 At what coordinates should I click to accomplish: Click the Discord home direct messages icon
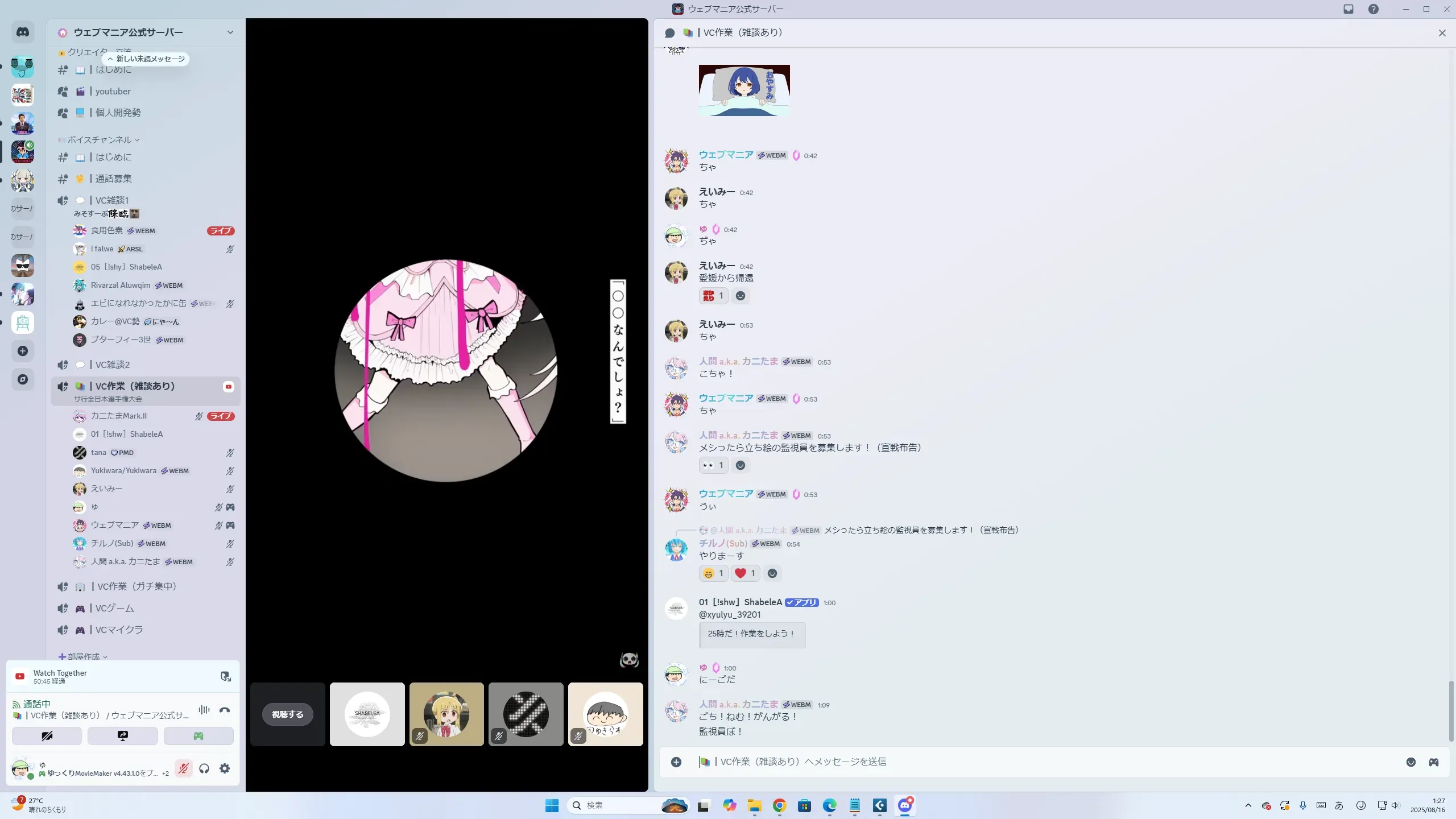(23, 32)
